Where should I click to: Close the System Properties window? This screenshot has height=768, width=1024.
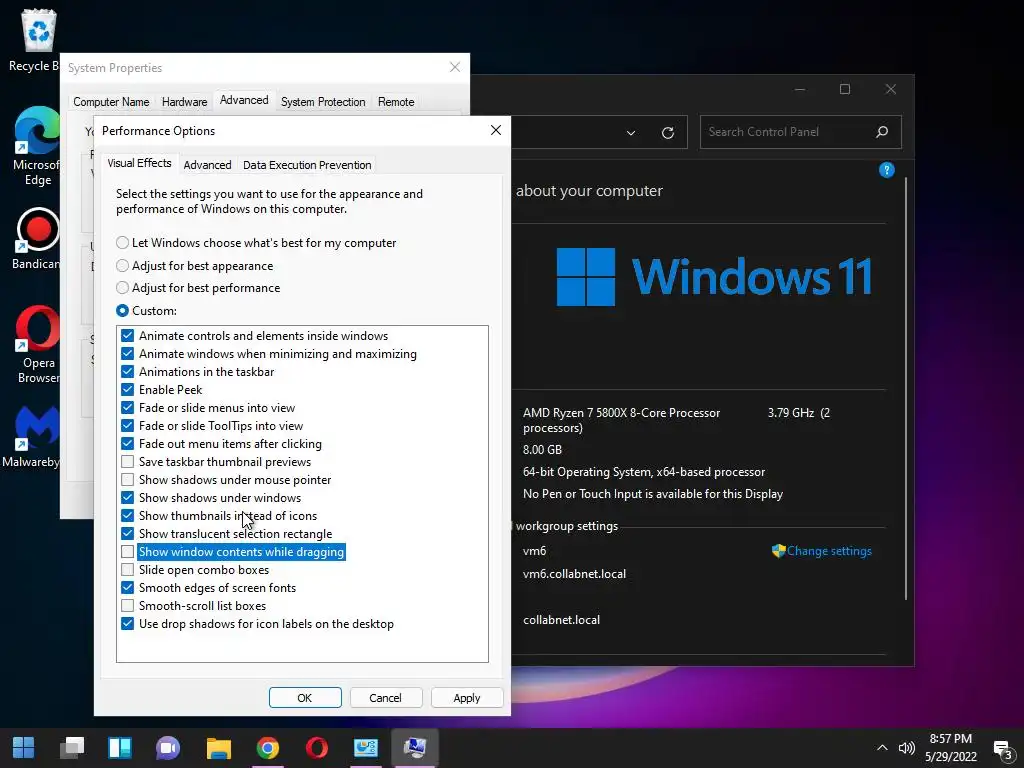point(455,67)
